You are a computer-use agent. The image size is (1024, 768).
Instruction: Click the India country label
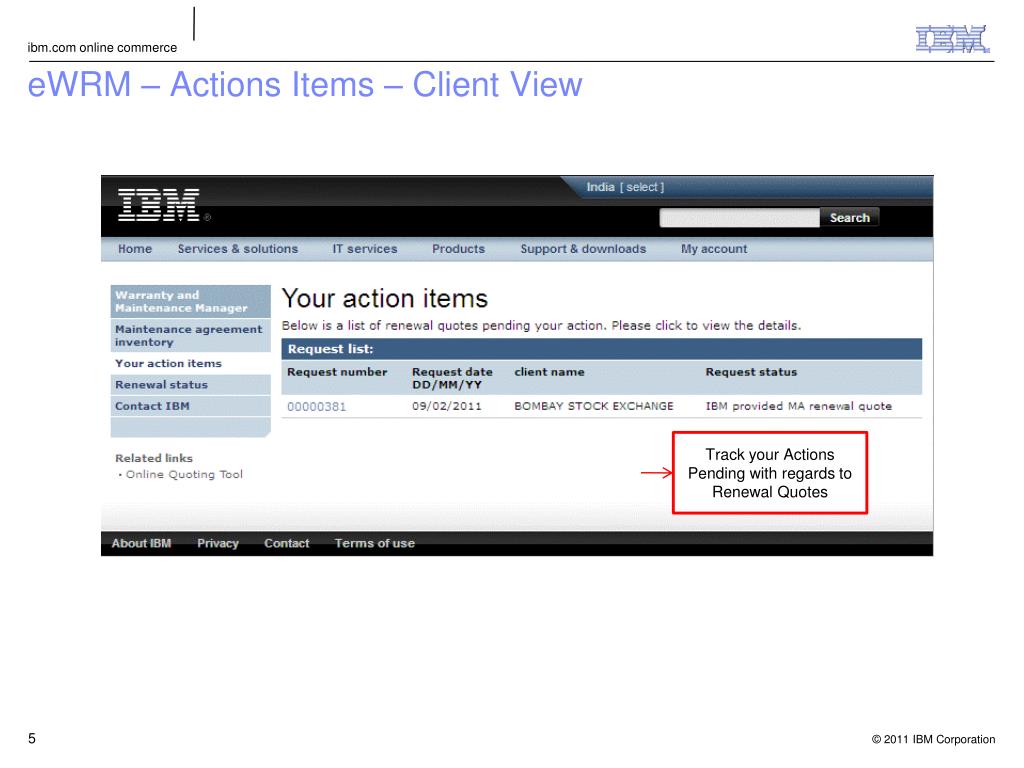pos(600,187)
